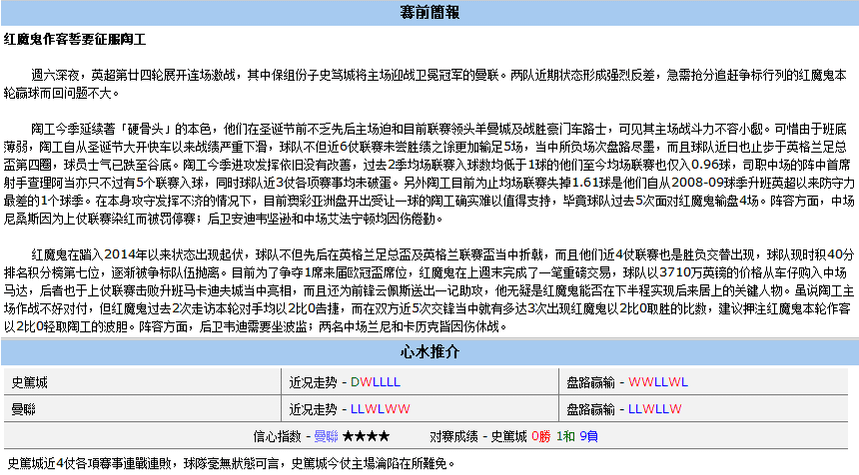
Task: Click the closing remark line about 史篤城近4仗
Action: [231, 463]
